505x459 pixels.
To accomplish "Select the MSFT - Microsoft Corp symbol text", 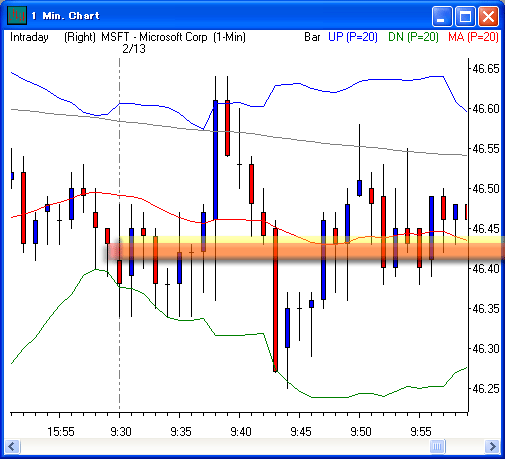I will [x=154, y=37].
